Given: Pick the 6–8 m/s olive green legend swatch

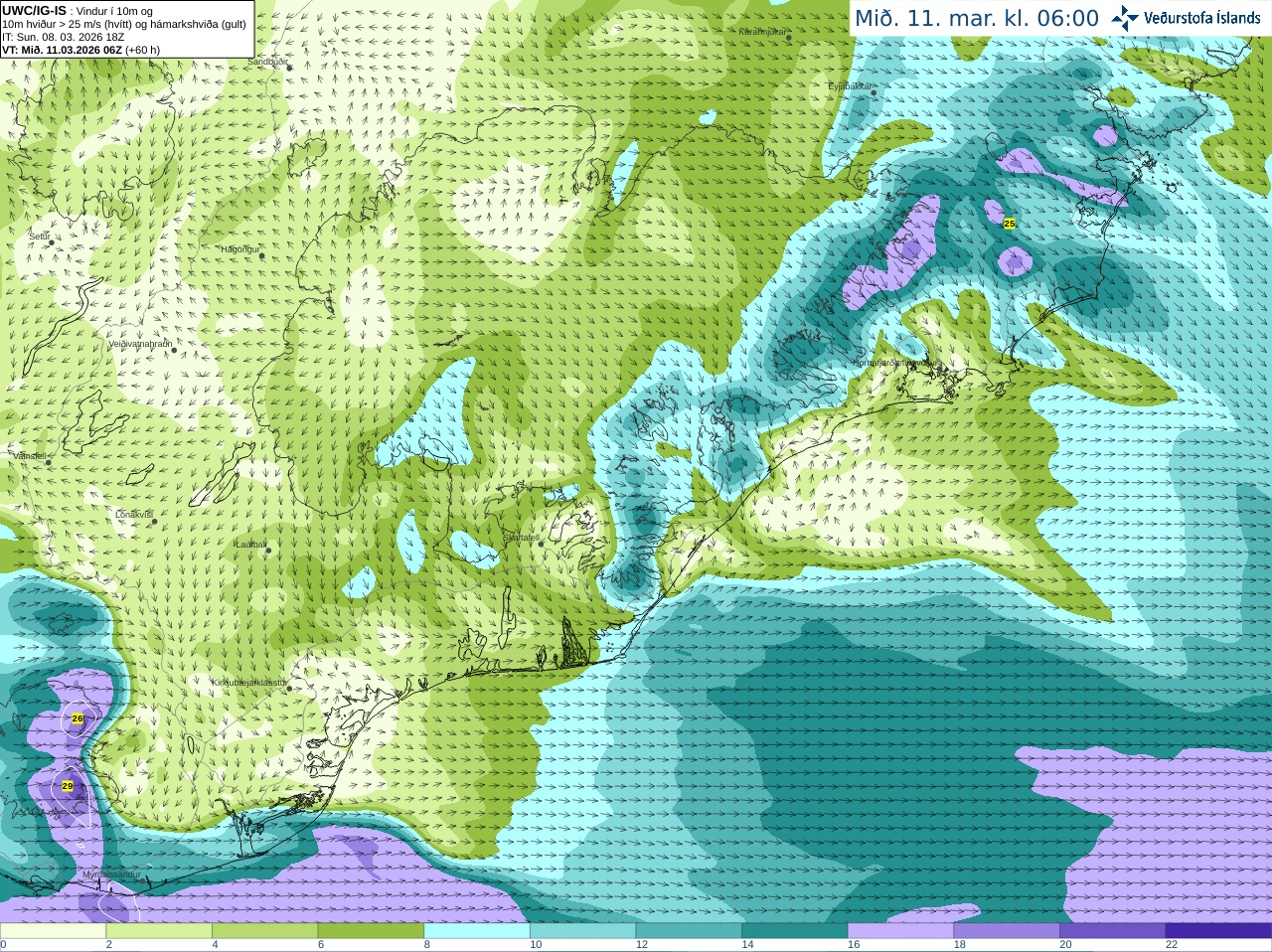Looking at the screenshot, I should pos(371,930).
